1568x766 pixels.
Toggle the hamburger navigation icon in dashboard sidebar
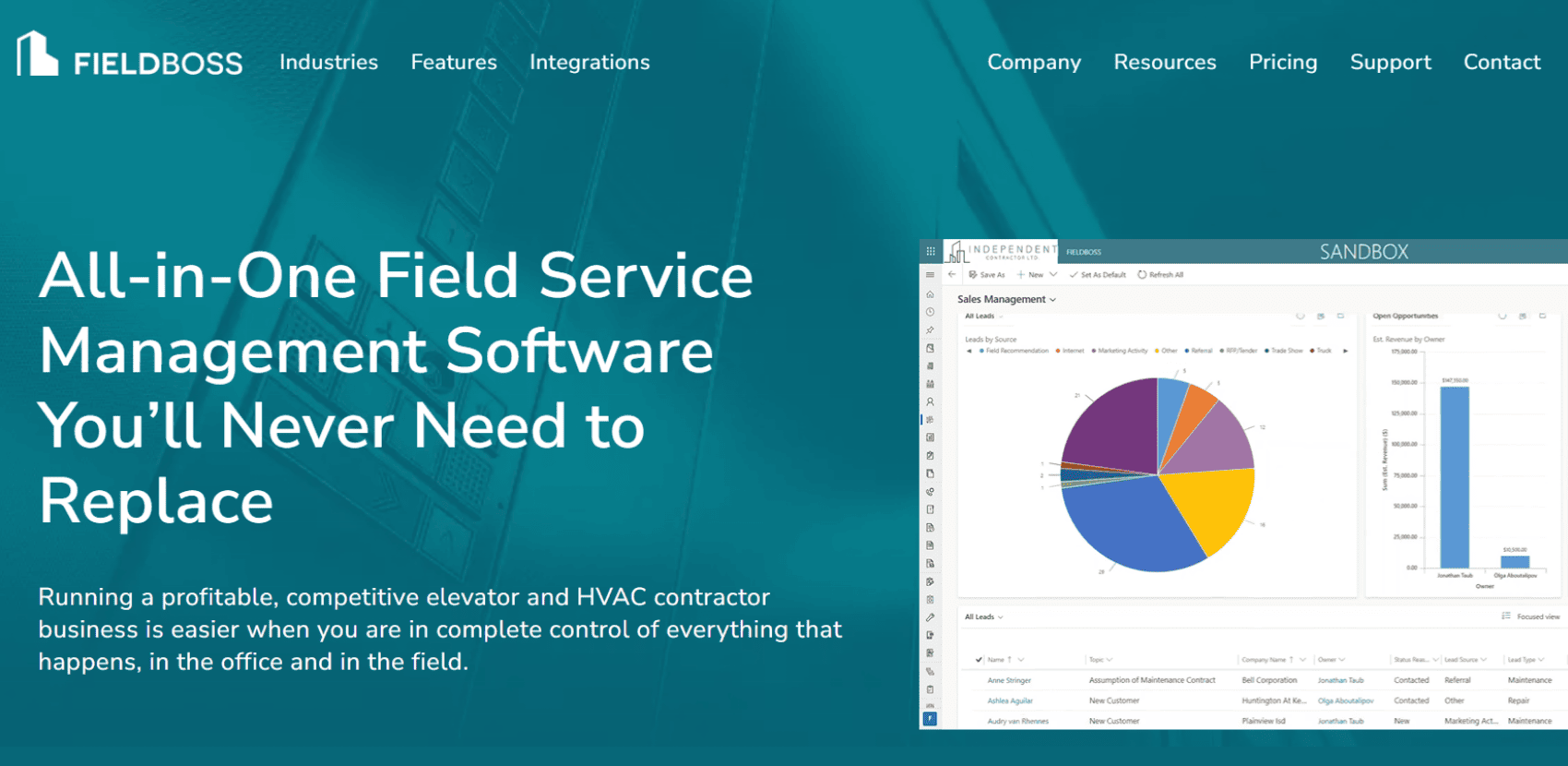click(x=930, y=275)
